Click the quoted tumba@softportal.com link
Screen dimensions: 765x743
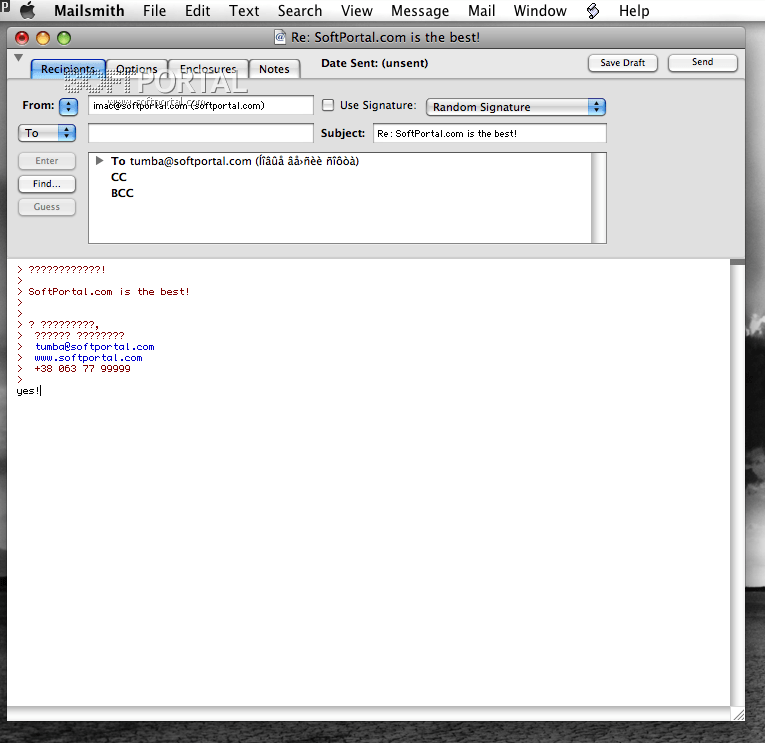point(95,347)
